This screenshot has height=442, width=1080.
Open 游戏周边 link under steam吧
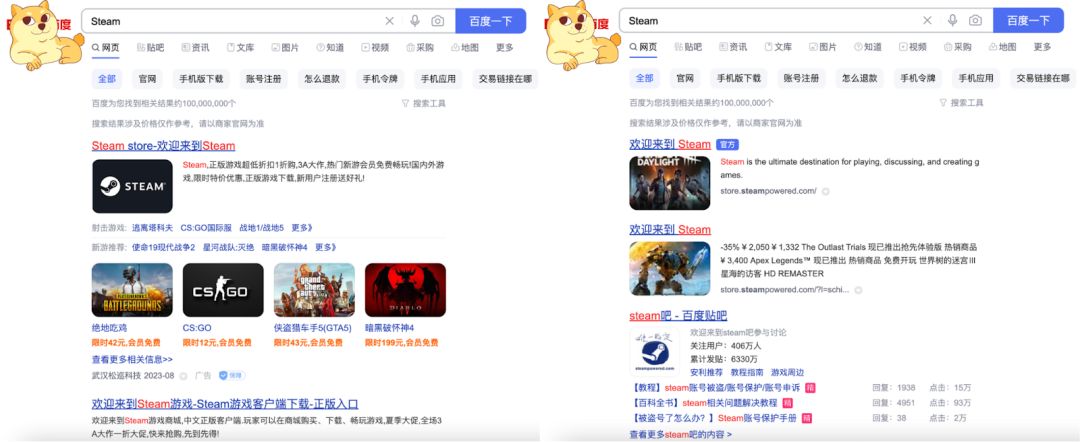(x=787, y=372)
